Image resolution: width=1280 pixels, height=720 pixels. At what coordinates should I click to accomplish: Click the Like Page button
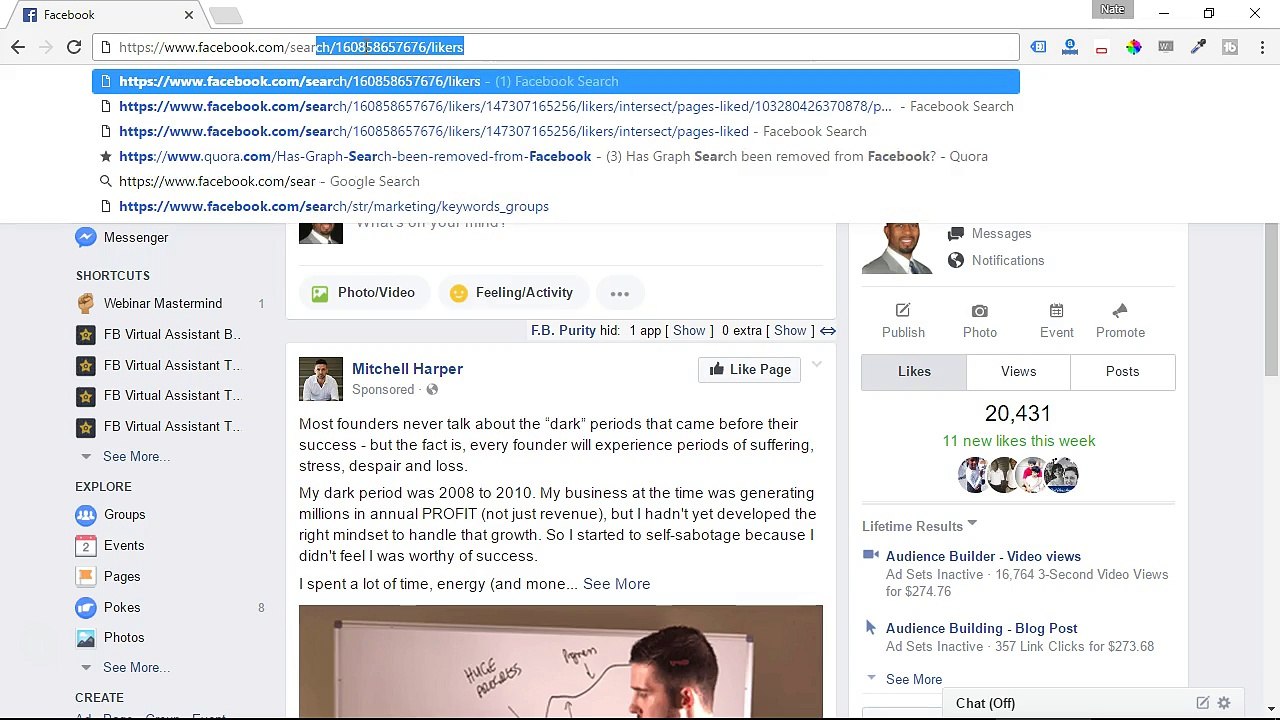749,370
